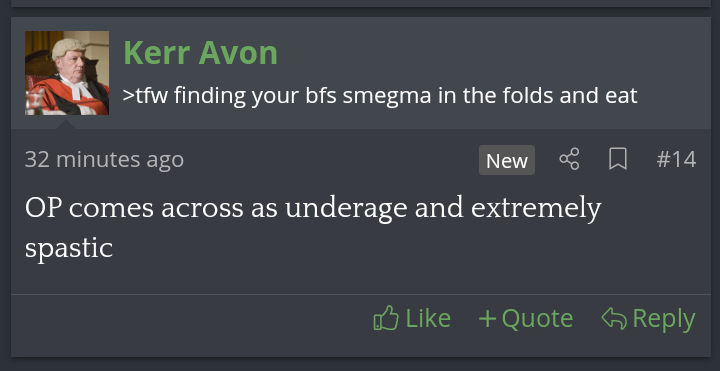The height and width of the screenshot is (371, 720).
Task: Click the share icon on post #14
Action: tap(569, 159)
